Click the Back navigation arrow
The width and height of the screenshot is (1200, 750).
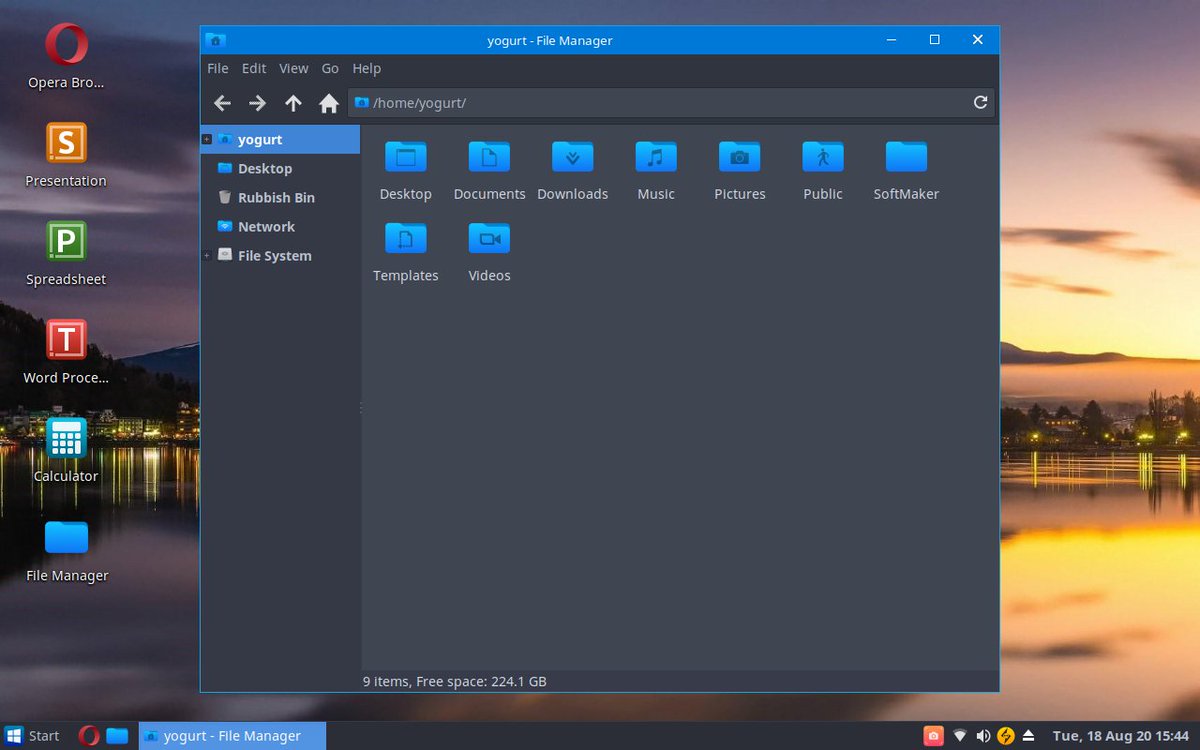coord(221,103)
